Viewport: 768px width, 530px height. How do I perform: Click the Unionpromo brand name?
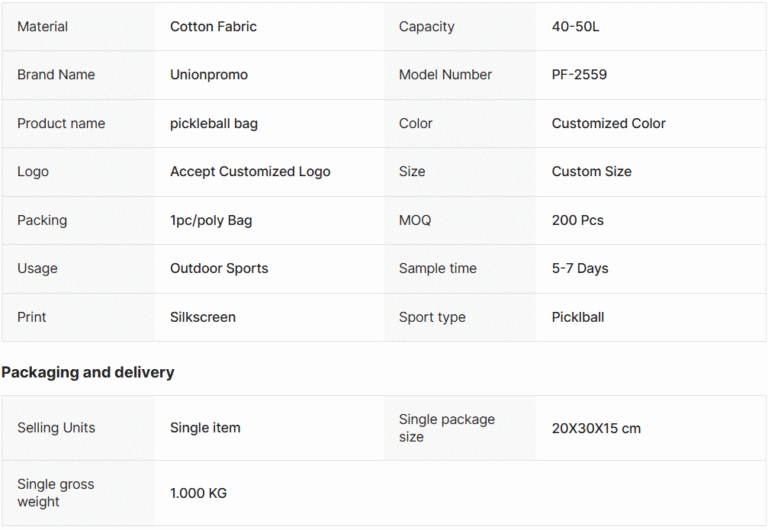209,74
